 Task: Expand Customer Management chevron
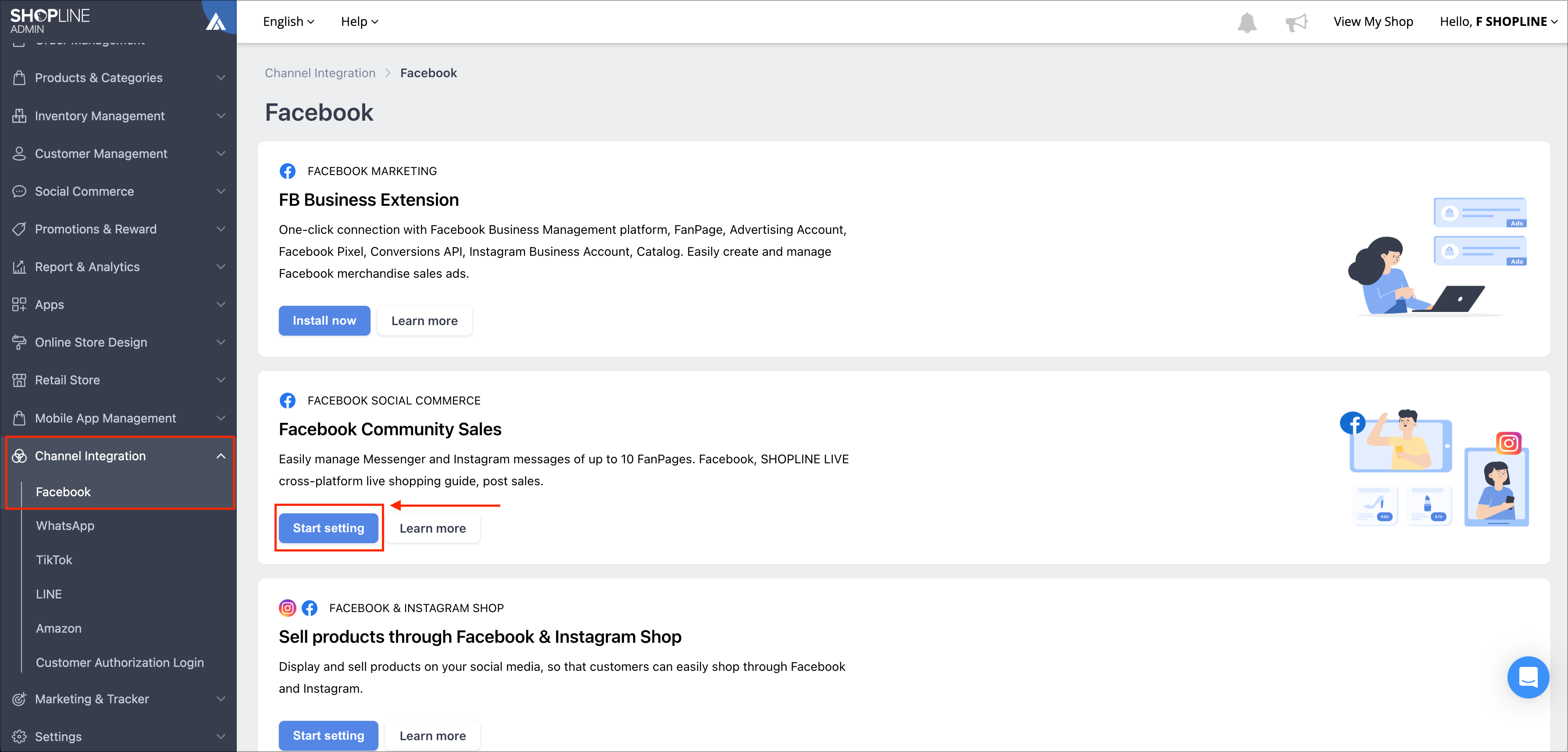click(x=221, y=154)
